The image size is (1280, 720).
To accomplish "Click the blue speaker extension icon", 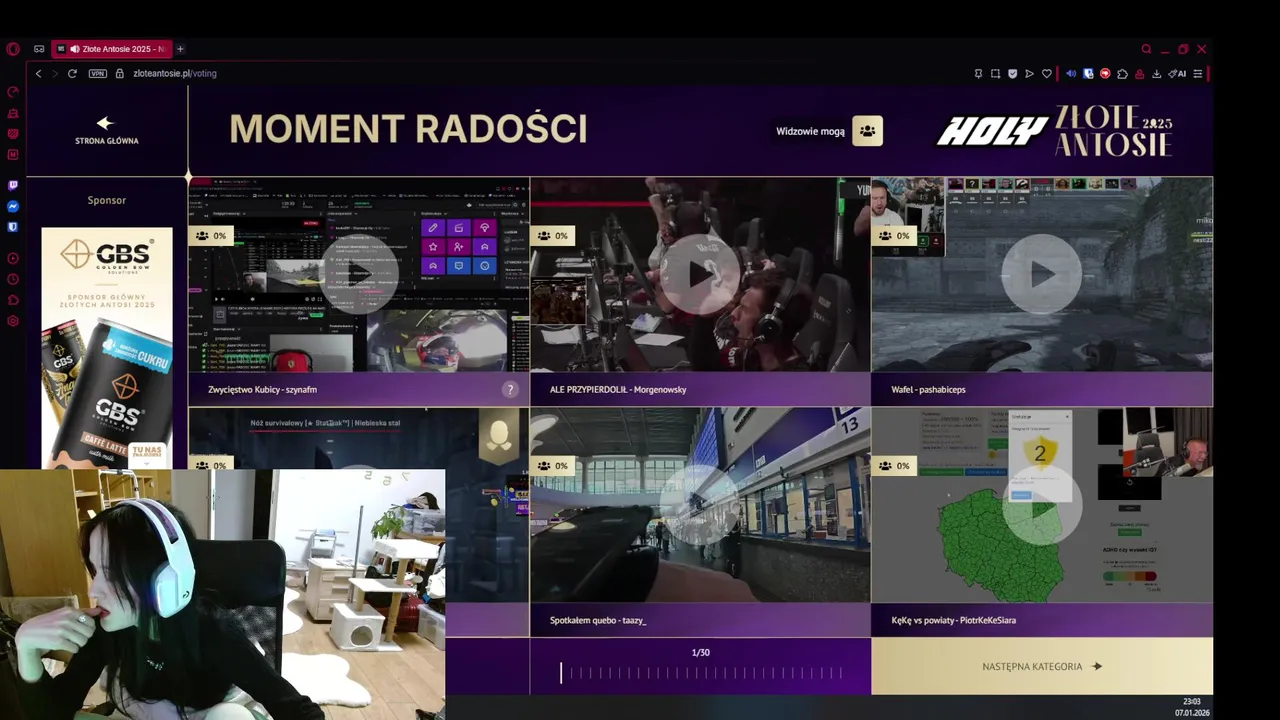I will click(x=1071, y=74).
